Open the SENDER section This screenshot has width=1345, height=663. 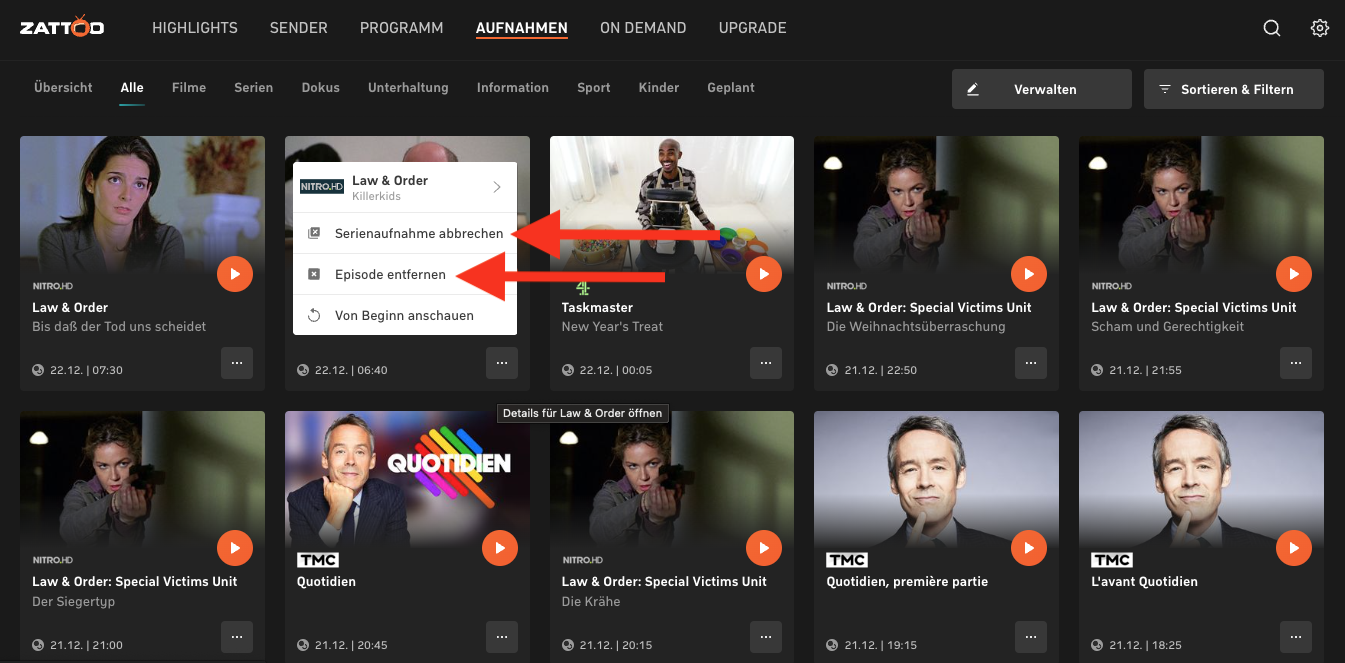299,28
